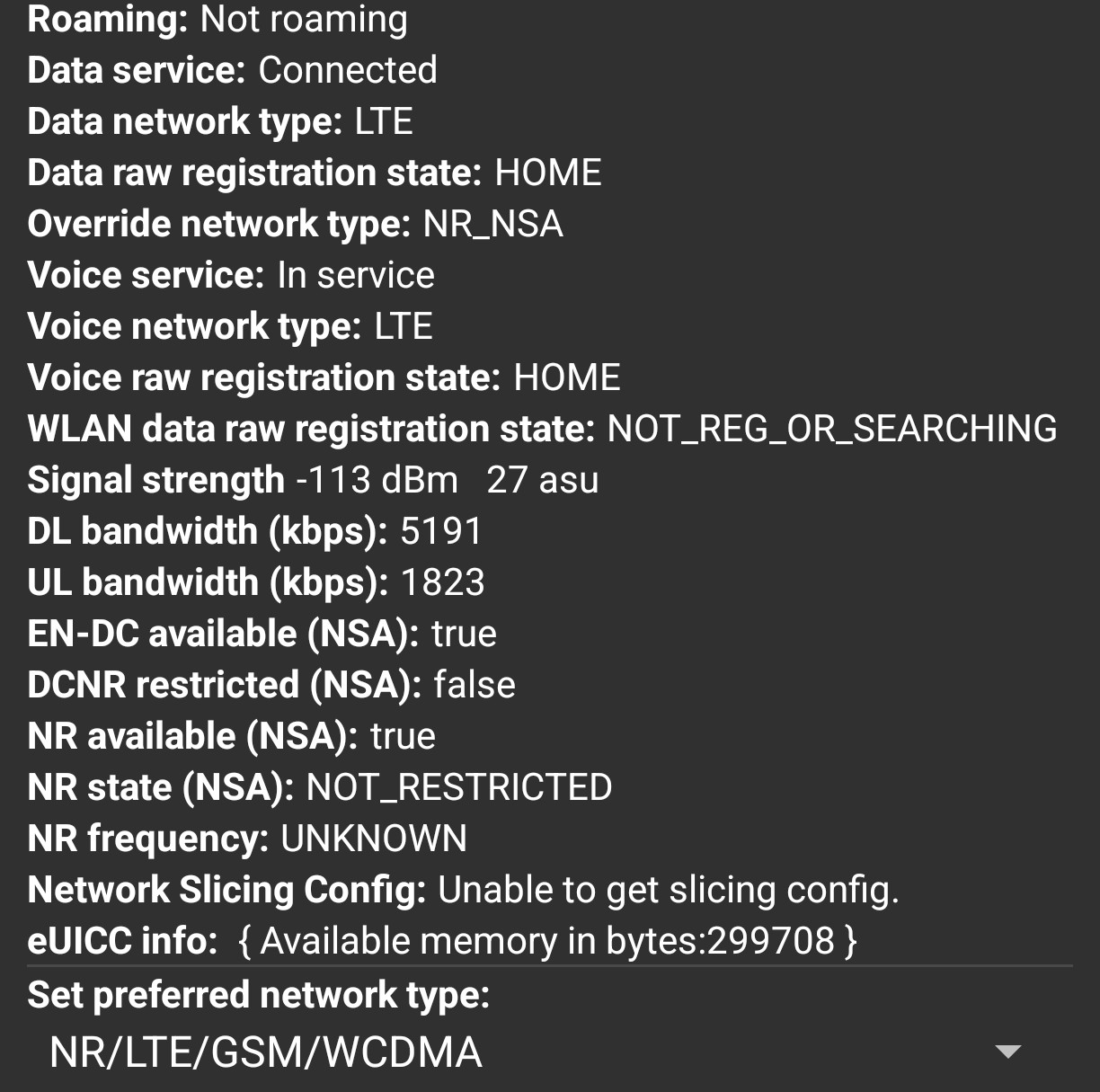Tap the Override network type NR_NSA row
1100x1092 pixels.
(295, 224)
